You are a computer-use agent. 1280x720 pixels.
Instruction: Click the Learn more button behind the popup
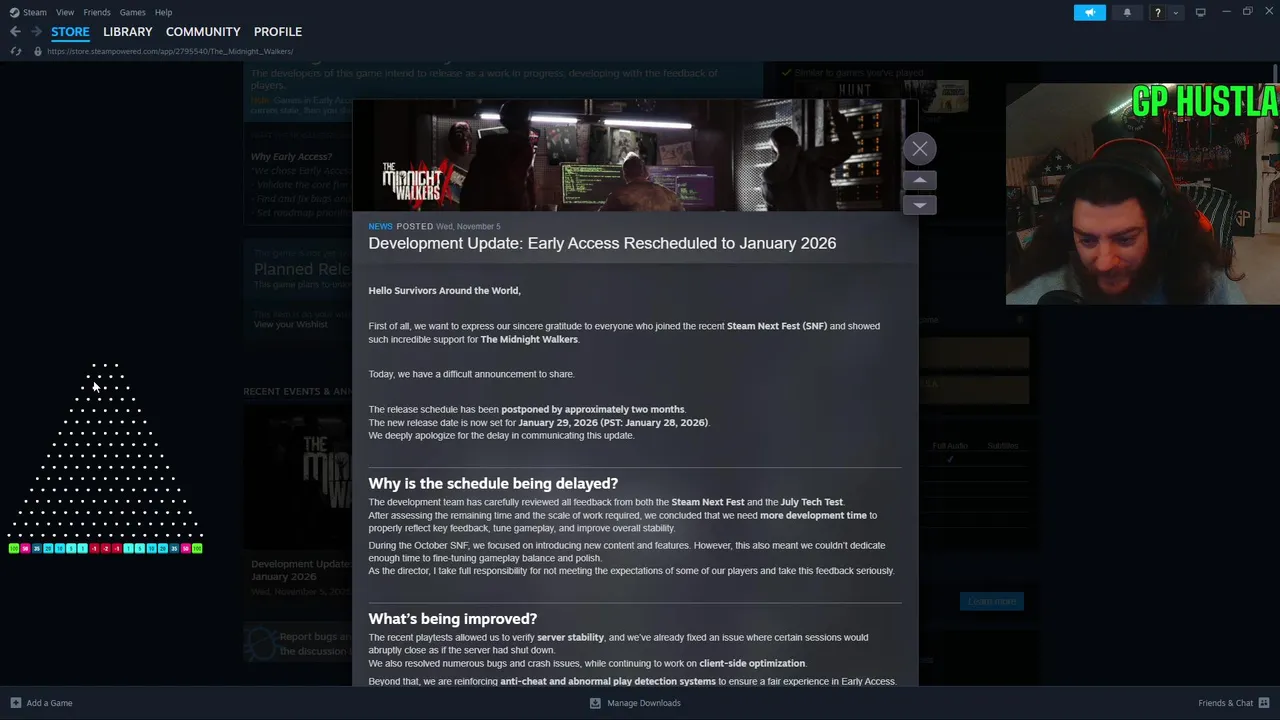[x=992, y=601]
